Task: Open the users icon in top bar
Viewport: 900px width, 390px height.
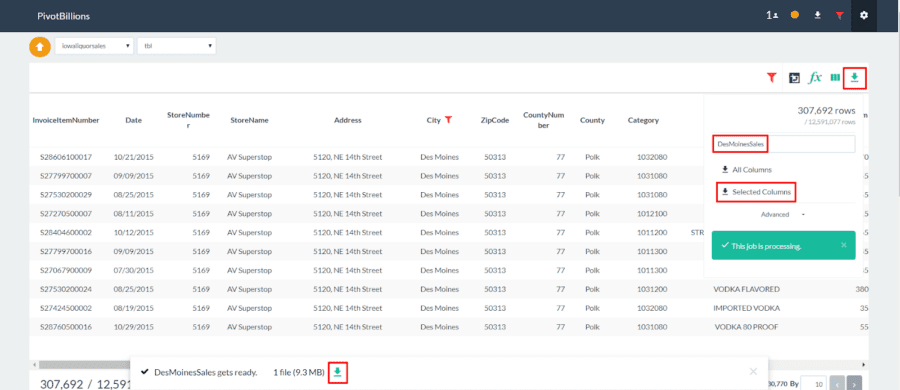Action: click(772, 16)
